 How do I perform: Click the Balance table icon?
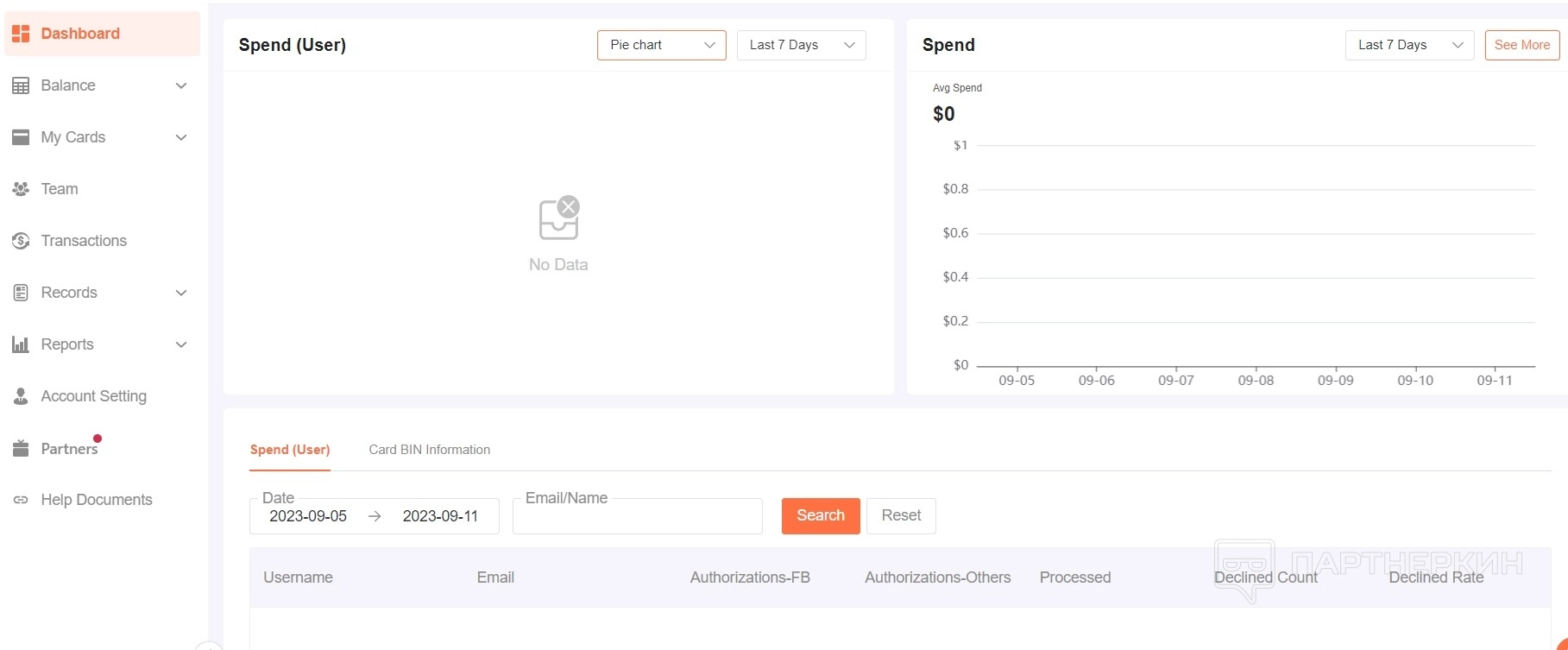click(x=21, y=85)
